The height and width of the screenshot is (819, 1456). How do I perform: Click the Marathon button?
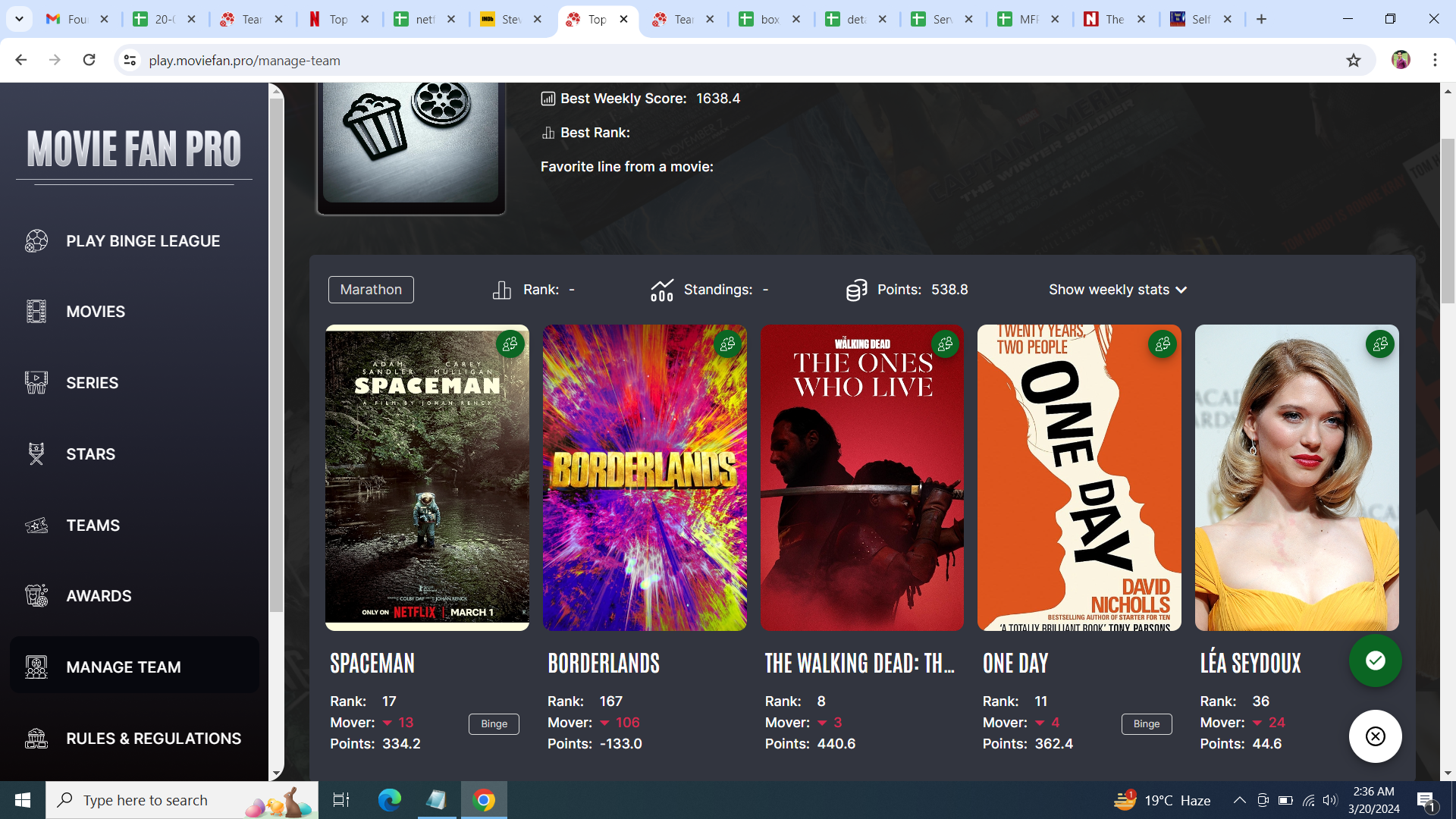coord(371,290)
